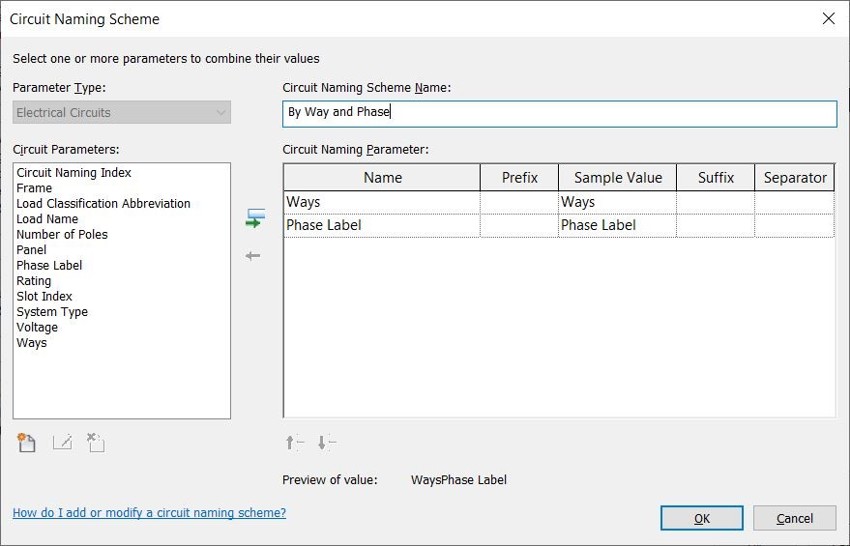Image resolution: width=850 pixels, height=546 pixels.
Task: Select System Type parameter
Action: (x=52, y=312)
